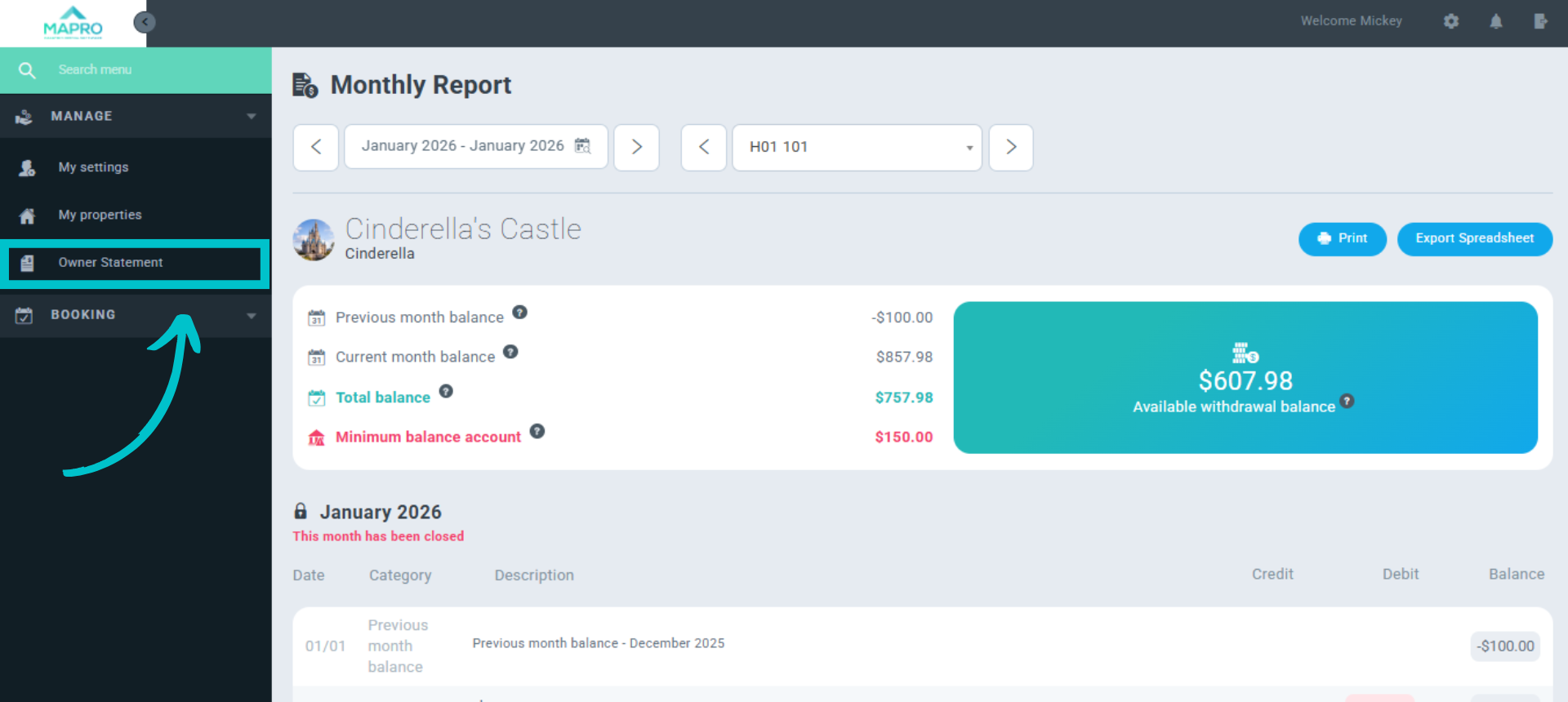Click help icon next to Total balance
The height and width of the screenshot is (702, 1568).
[x=446, y=392]
